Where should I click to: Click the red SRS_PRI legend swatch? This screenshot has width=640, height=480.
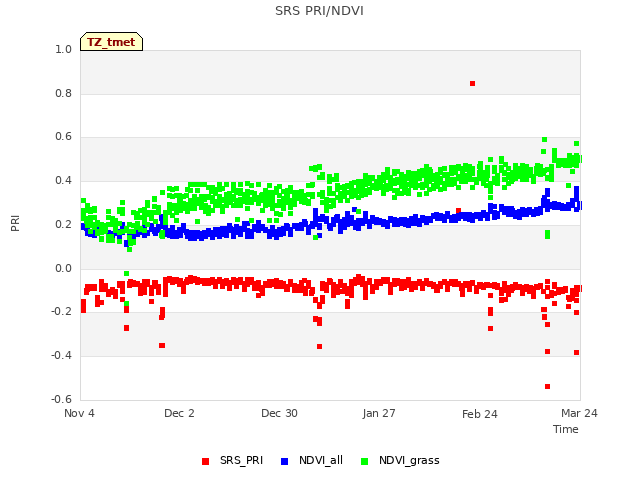[205, 461]
